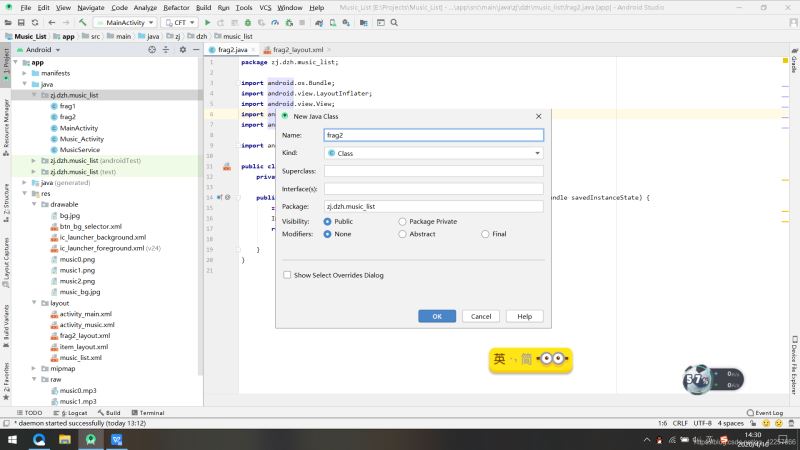Open Android Studio from the Windows taskbar
The width and height of the screenshot is (800, 450).
pyautogui.click(x=91, y=439)
